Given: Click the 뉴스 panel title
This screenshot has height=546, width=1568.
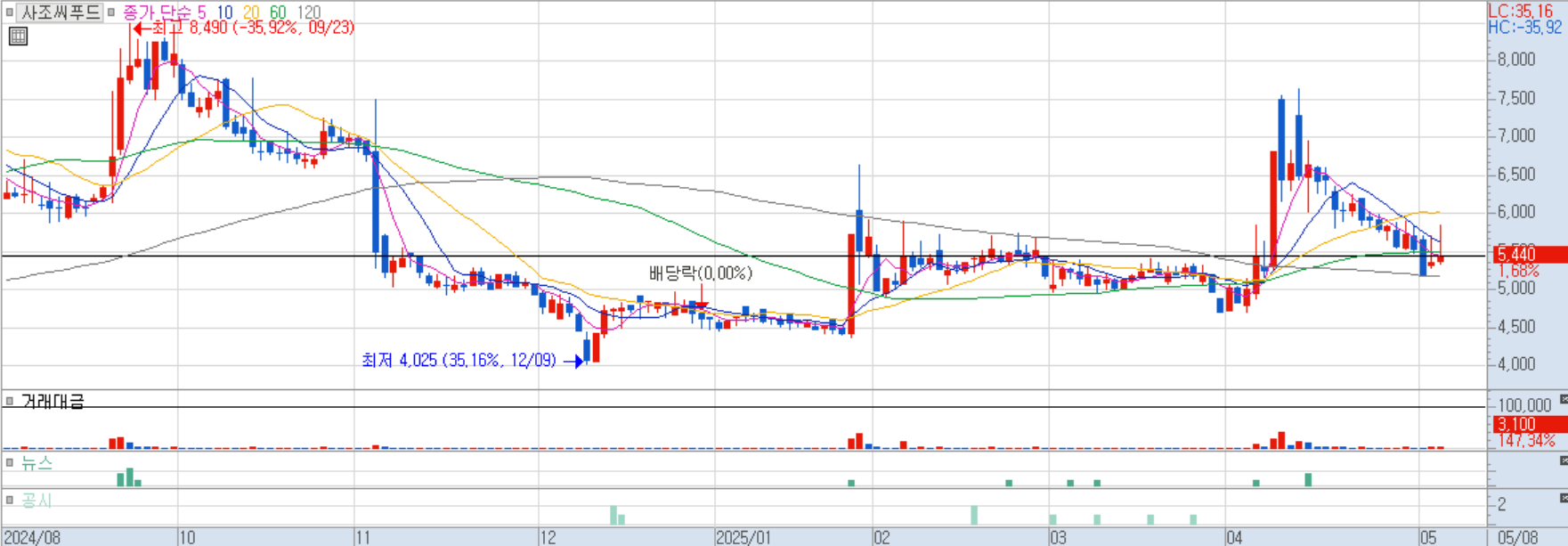Looking at the screenshot, I should (x=37, y=463).
